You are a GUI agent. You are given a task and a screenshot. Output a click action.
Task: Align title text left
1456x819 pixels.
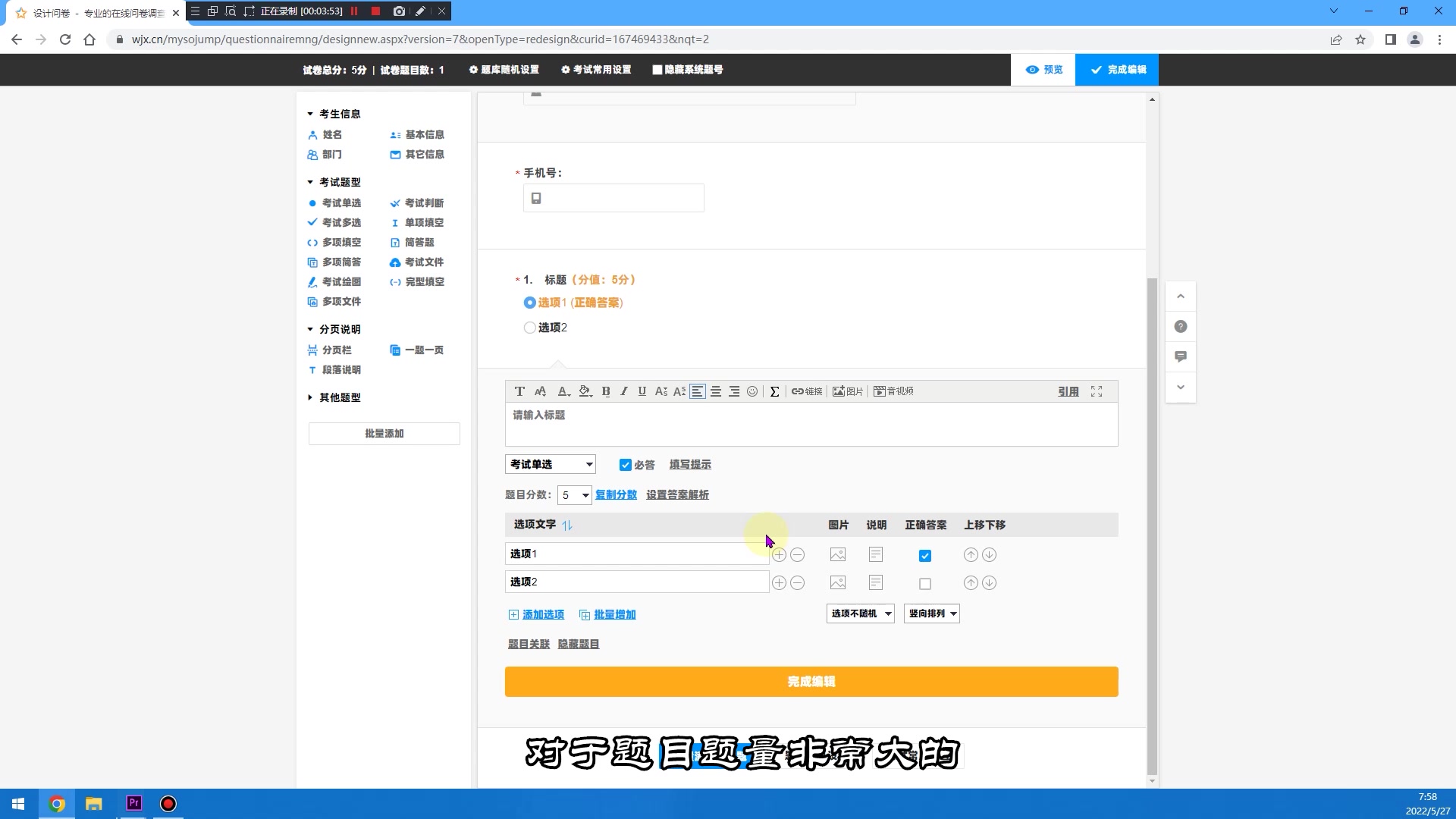[698, 391]
